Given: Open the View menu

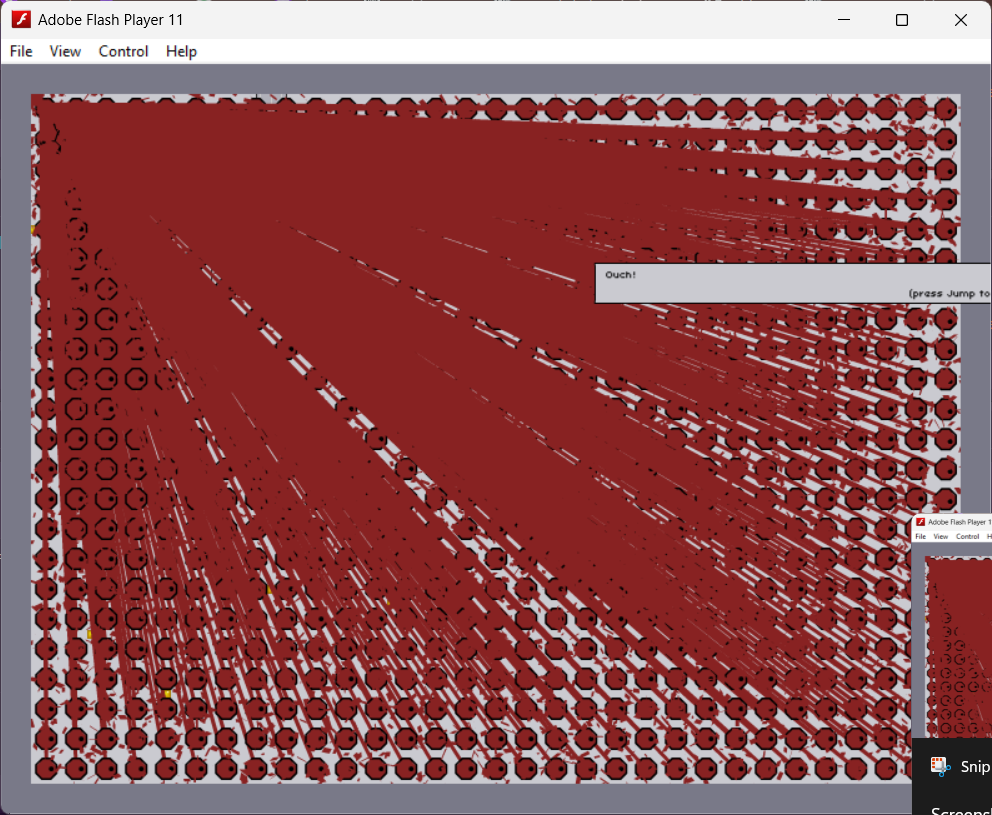Looking at the screenshot, I should pyautogui.click(x=65, y=51).
